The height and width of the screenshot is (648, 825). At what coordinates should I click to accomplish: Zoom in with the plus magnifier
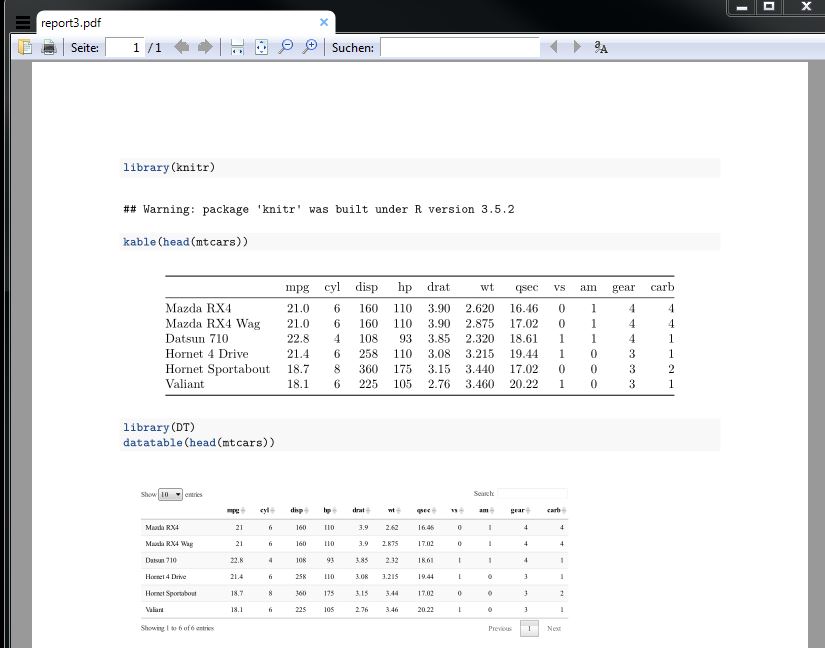pos(310,47)
